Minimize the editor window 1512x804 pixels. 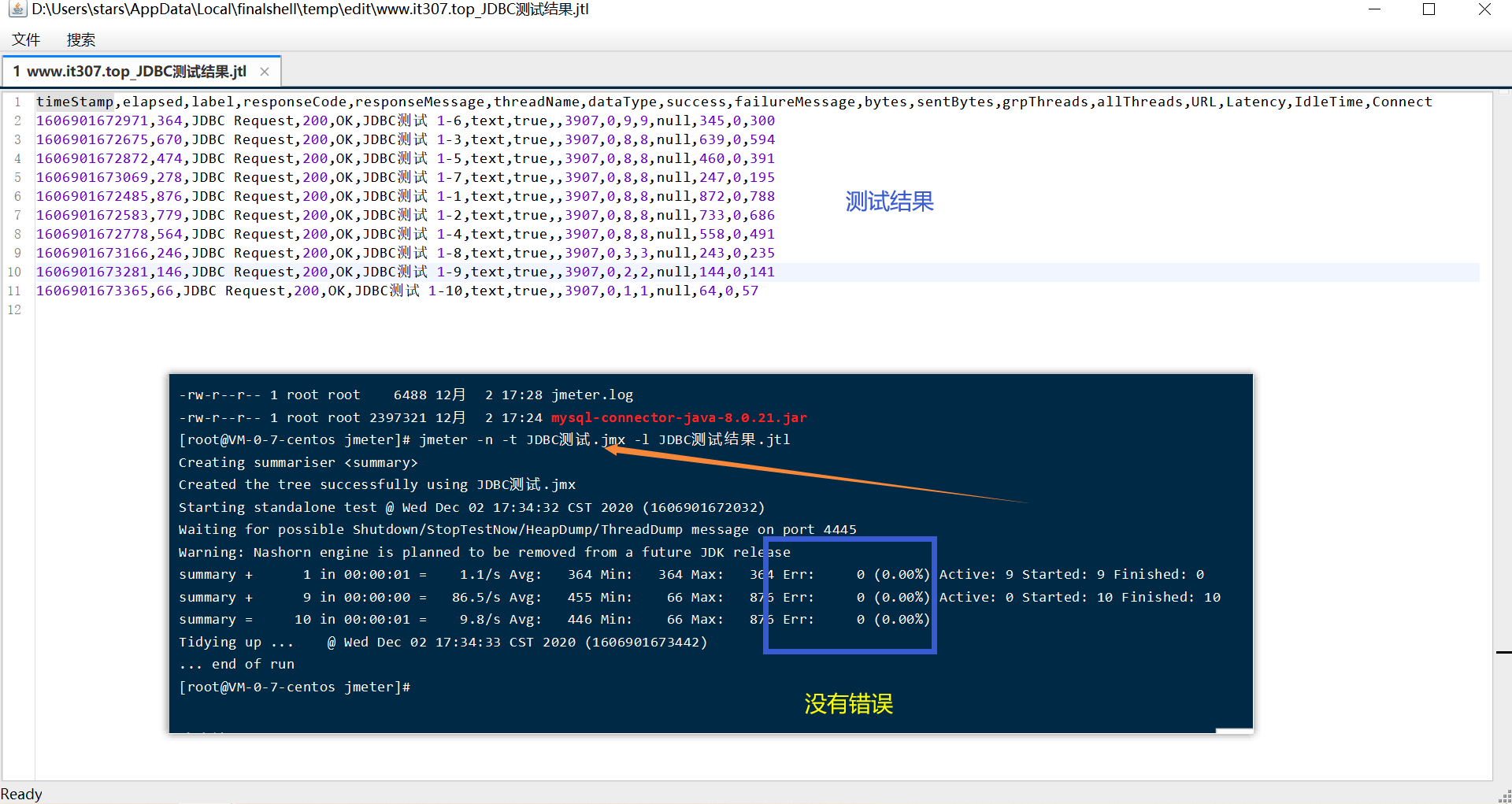click(1374, 9)
